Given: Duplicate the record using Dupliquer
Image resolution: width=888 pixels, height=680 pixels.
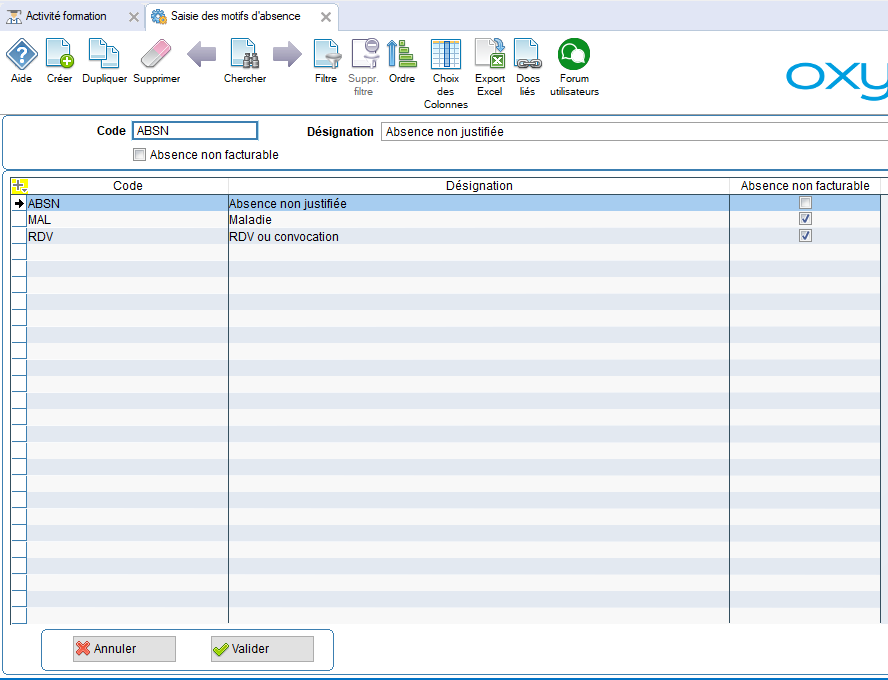Looking at the screenshot, I should pyautogui.click(x=104, y=55).
